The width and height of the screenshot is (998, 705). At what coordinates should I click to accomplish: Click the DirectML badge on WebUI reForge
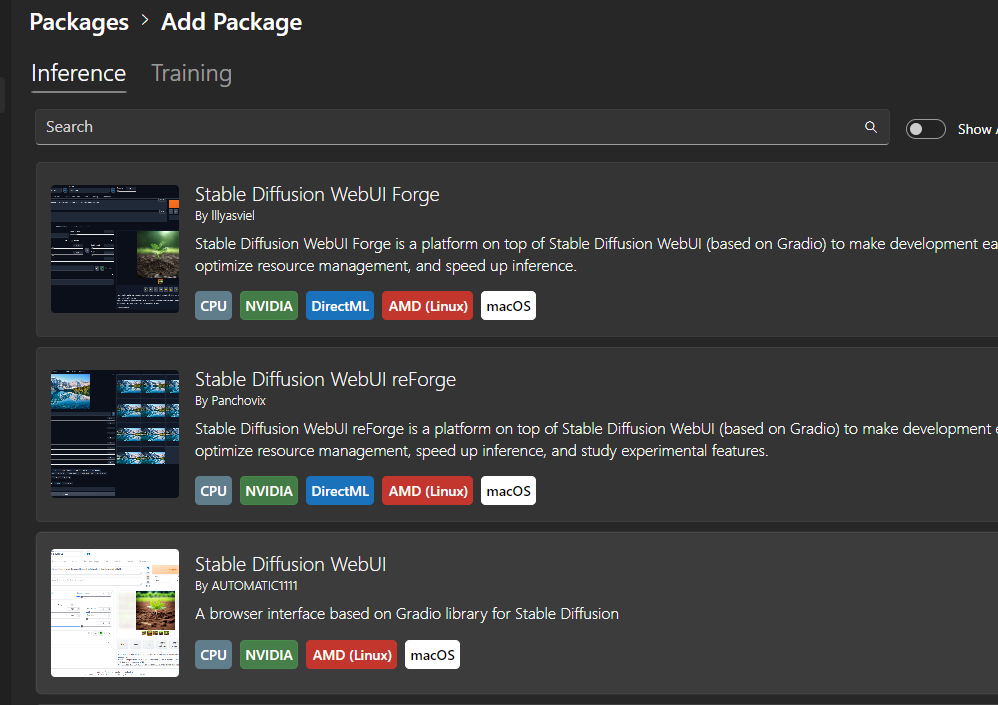pyautogui.click(x=340, y=491)
